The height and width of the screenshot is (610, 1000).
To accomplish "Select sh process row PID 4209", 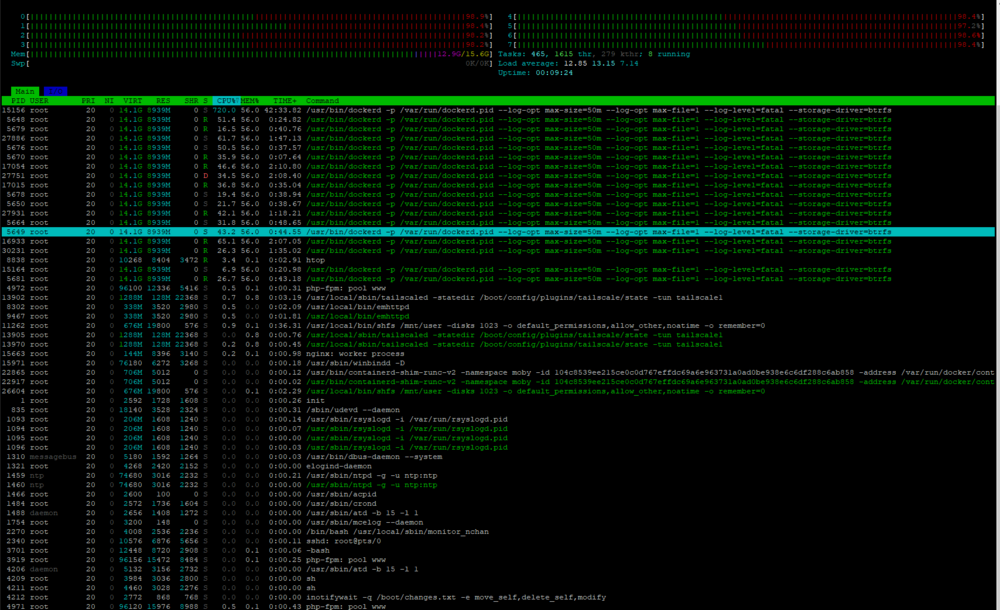I will (x=497, y=578).
